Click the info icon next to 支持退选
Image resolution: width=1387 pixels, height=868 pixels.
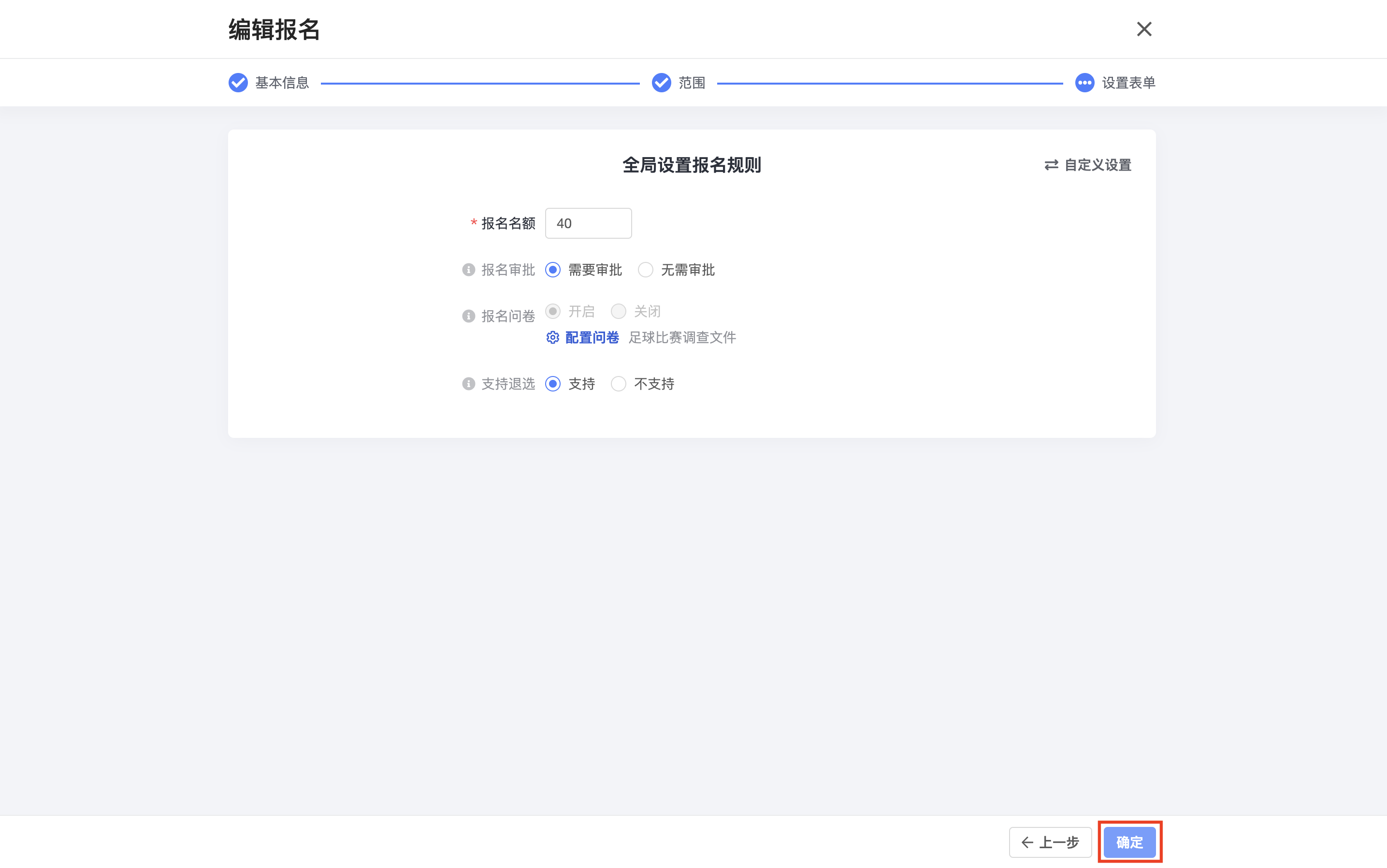coord(468,384)
